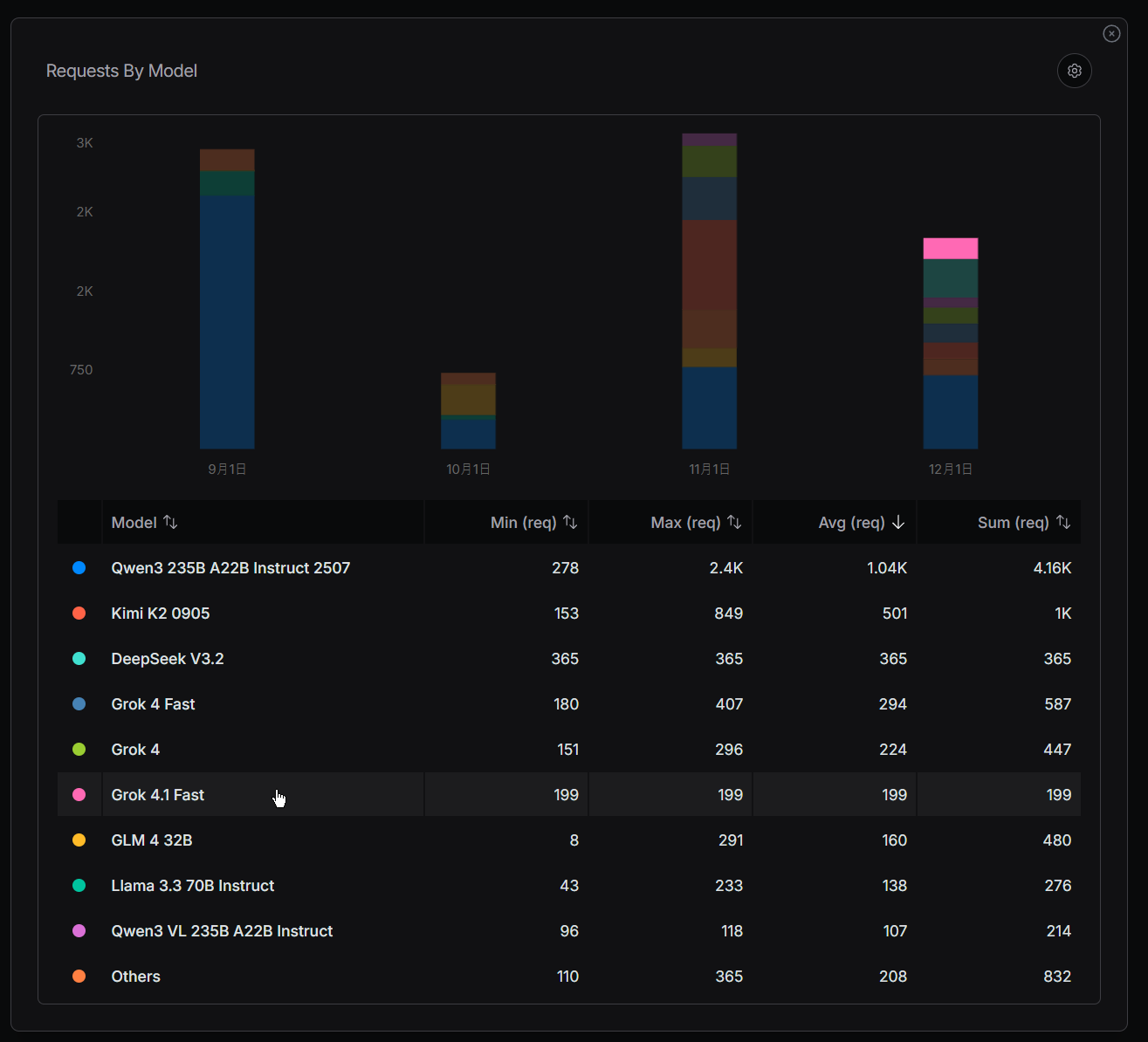
Task: Click the 10月1日 stacked bar
Action: 469,411
